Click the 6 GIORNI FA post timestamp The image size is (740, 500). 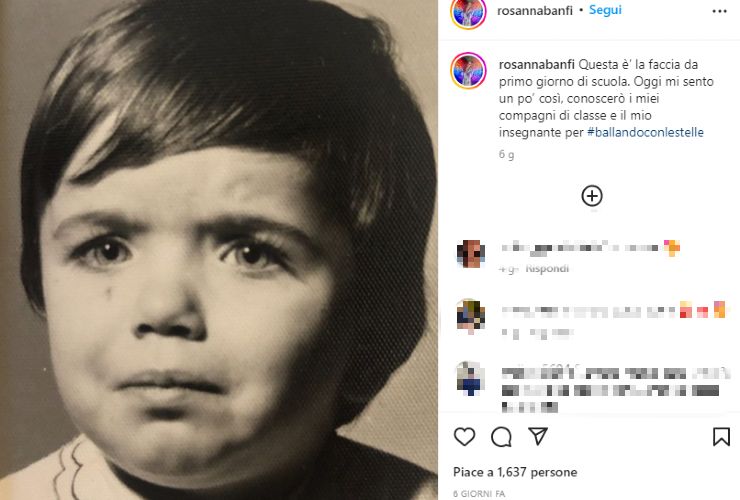click(482, 495)
